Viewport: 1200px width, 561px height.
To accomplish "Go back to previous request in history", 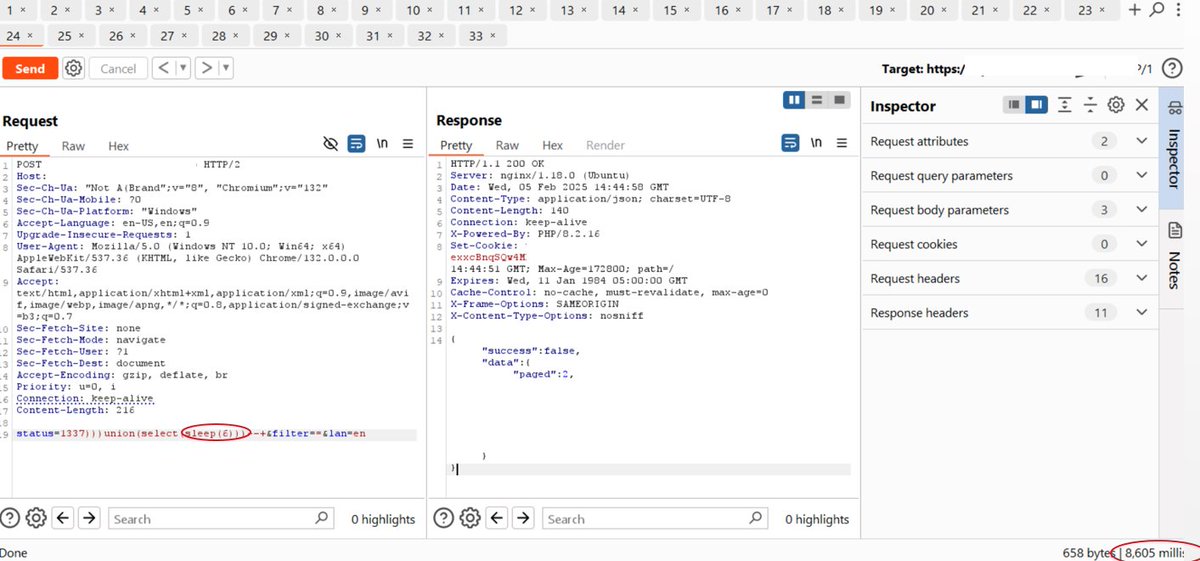I will [x=165, y=69].
